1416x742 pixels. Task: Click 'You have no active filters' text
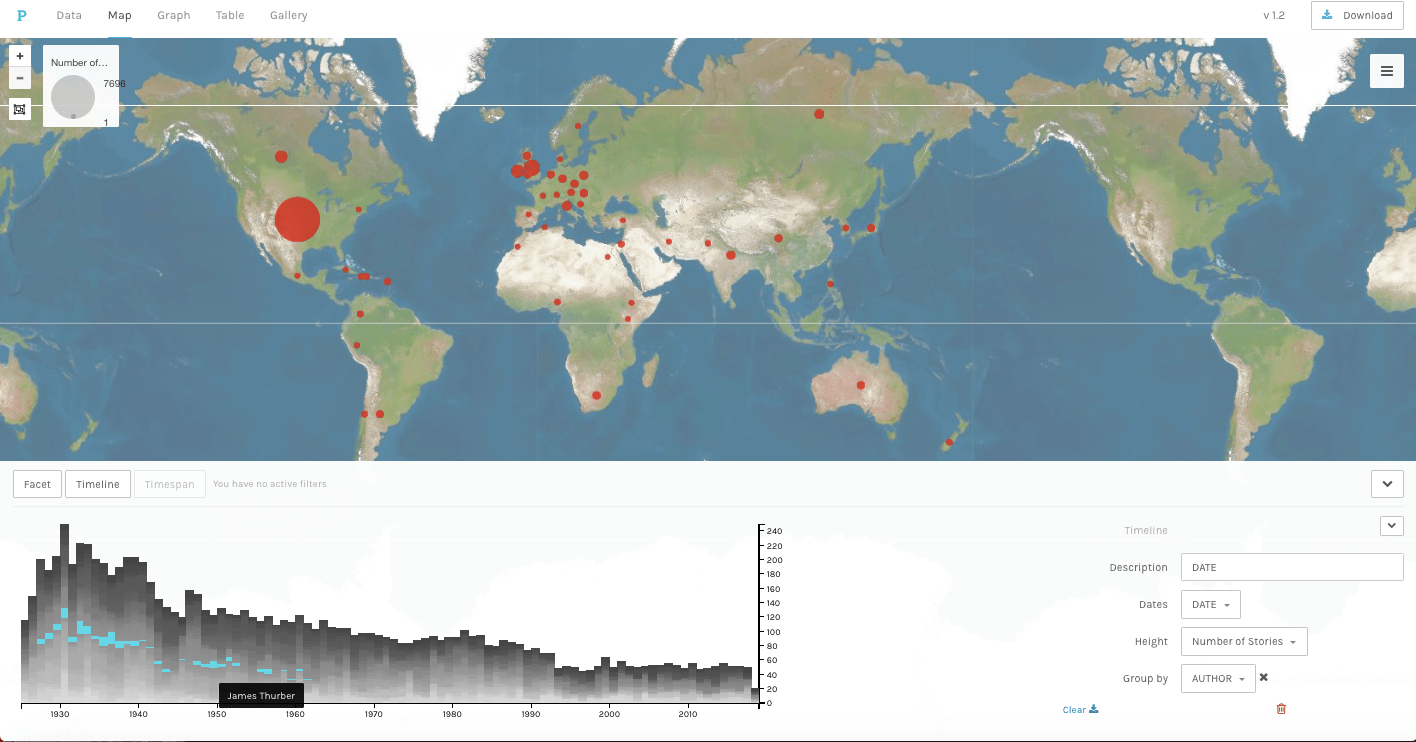(x=270, y=484)
